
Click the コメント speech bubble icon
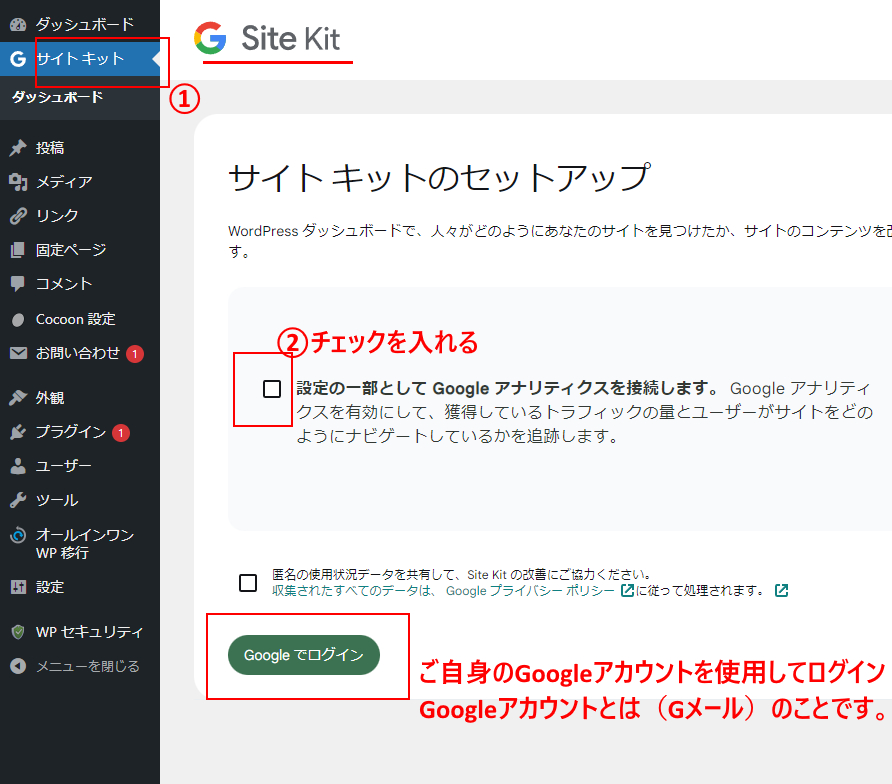[x=17, y=283]
